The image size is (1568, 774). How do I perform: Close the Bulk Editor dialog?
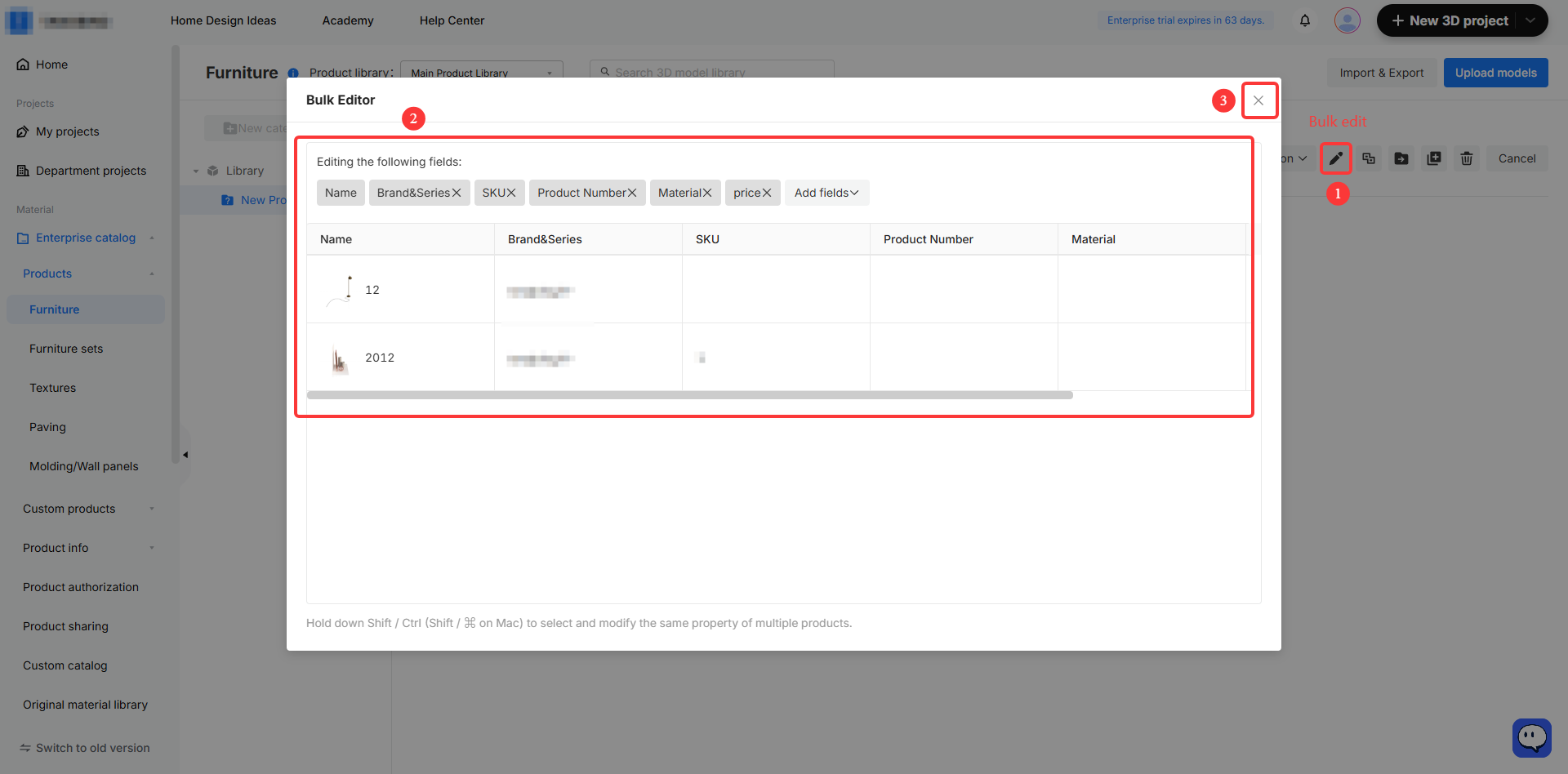click(1258, 100)
